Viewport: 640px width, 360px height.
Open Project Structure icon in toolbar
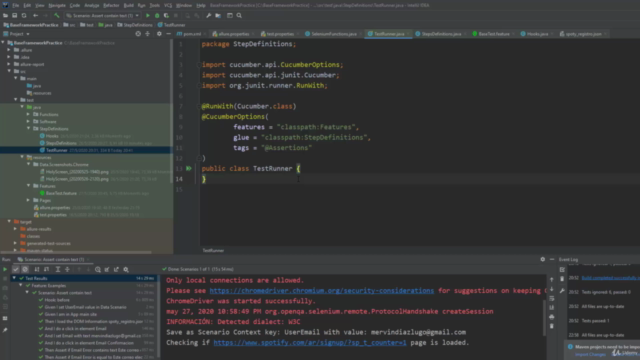218,16
